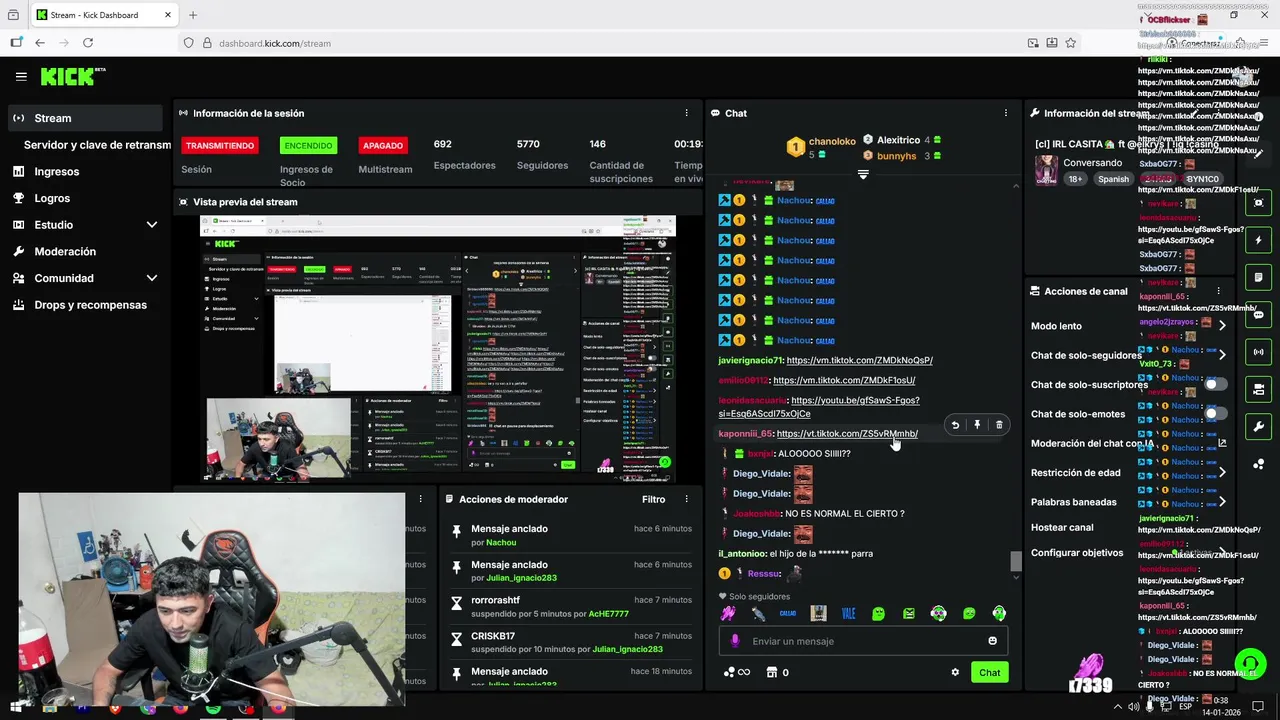Click the Spanish language tag
The width and height of the screenshot is (1280, 720).
[x=1113, y=179]
